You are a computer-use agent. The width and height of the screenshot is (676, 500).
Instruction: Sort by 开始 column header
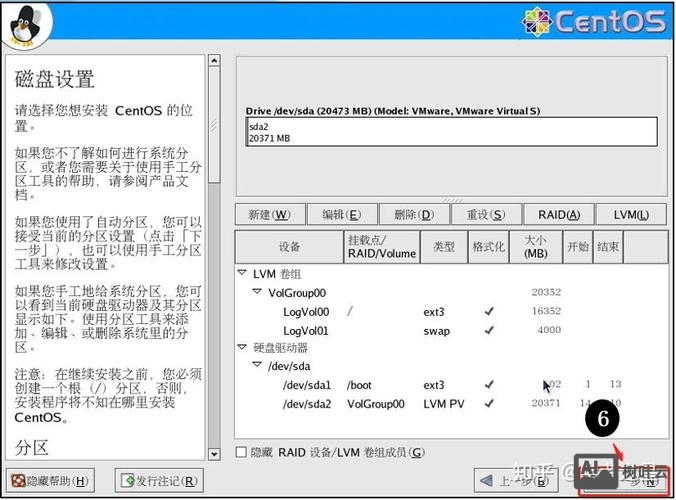coord(578,247)
